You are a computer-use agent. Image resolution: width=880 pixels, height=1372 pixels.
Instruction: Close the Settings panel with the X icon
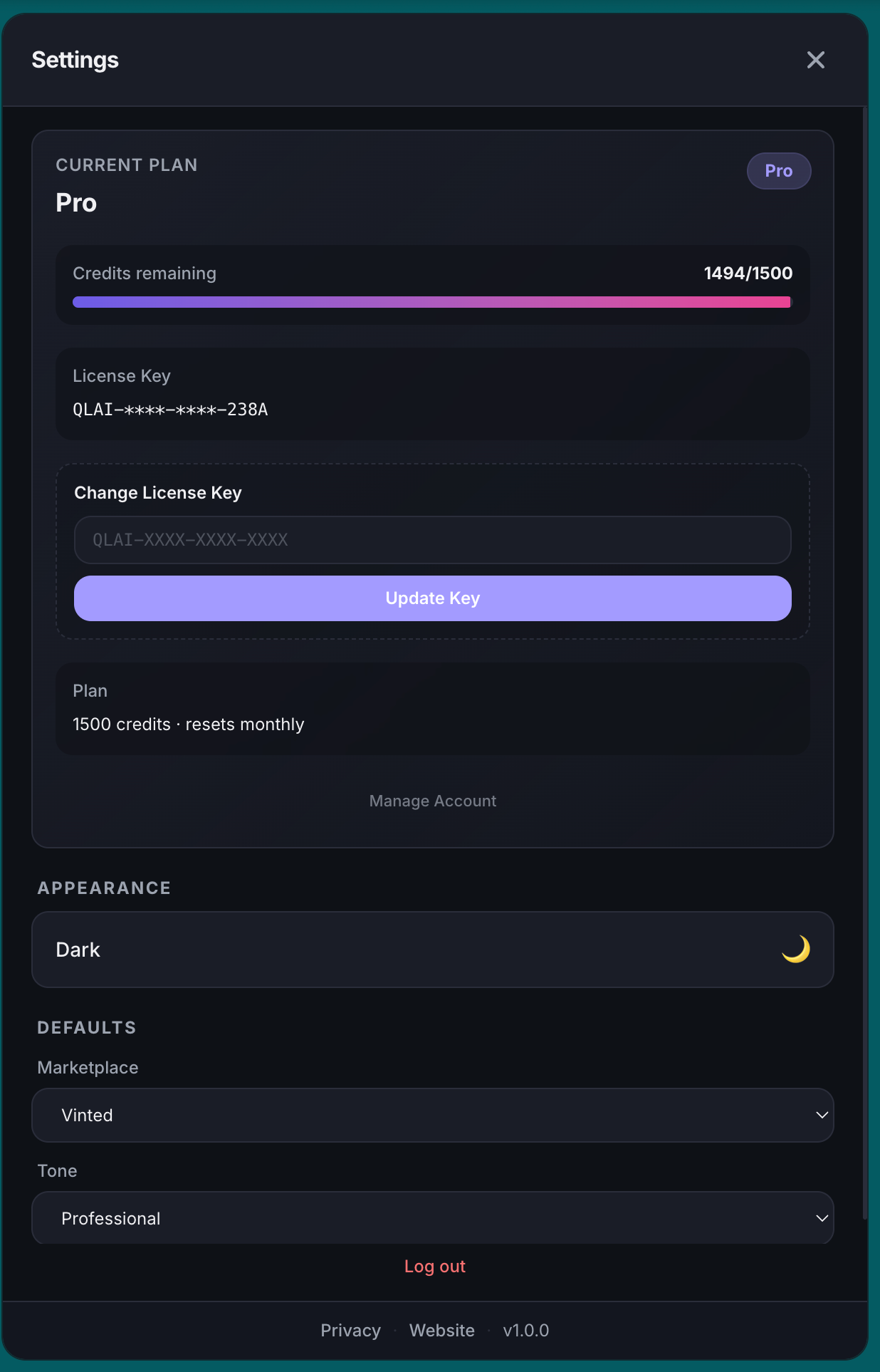[x=815, y=60]
